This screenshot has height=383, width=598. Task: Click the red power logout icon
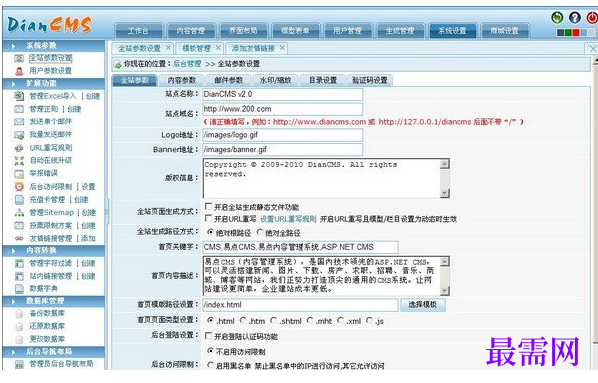[592, 18]
